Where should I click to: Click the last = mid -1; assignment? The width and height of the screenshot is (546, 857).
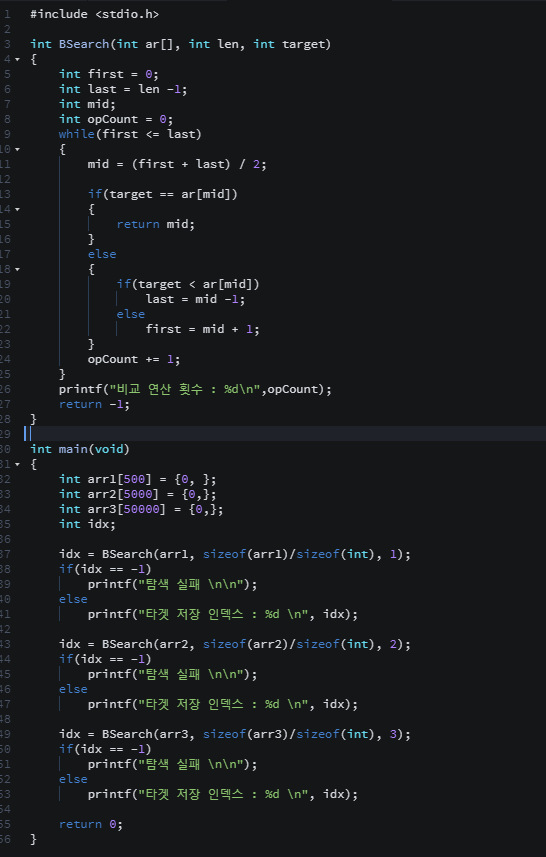[195, 300]
